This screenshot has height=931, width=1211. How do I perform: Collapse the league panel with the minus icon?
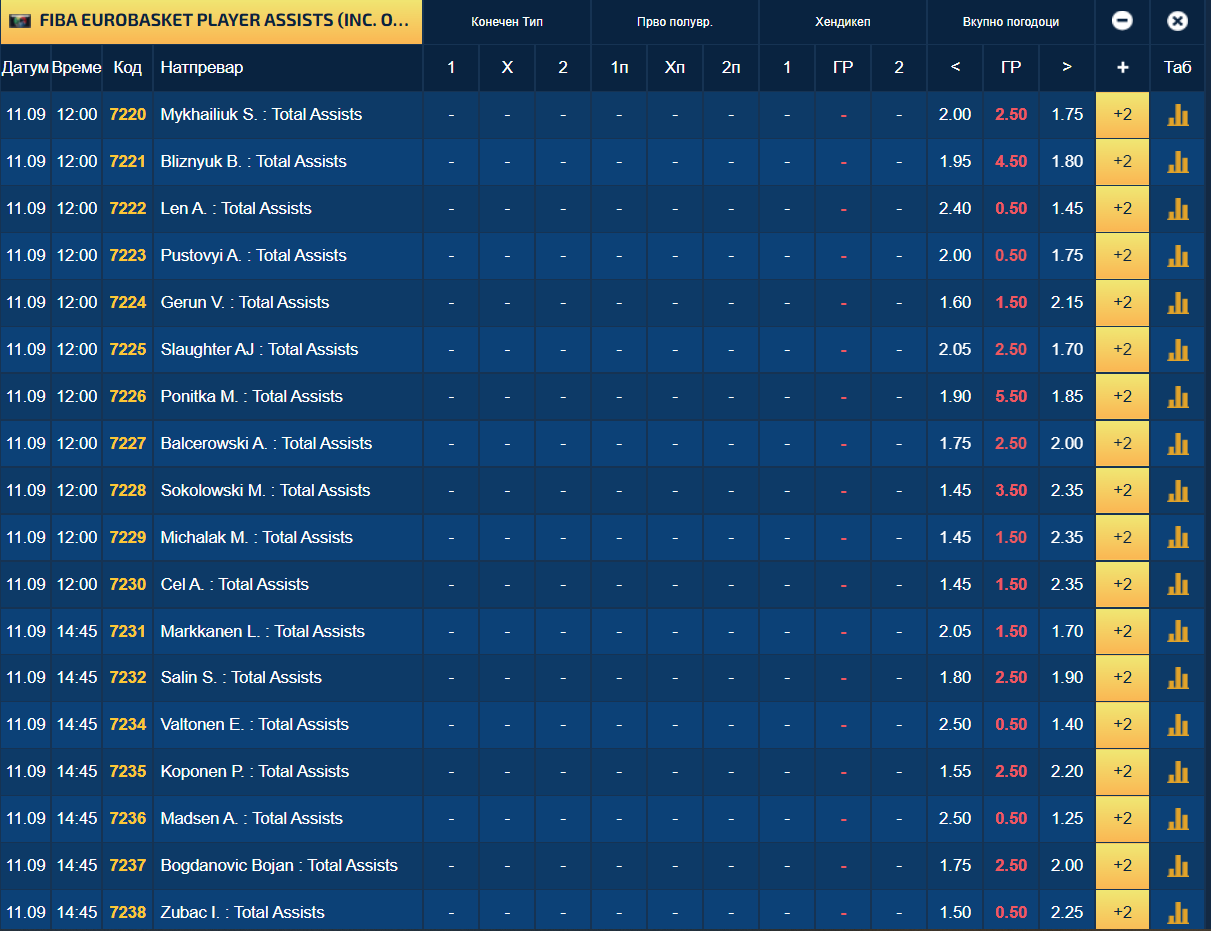[x=1122, y=21]
